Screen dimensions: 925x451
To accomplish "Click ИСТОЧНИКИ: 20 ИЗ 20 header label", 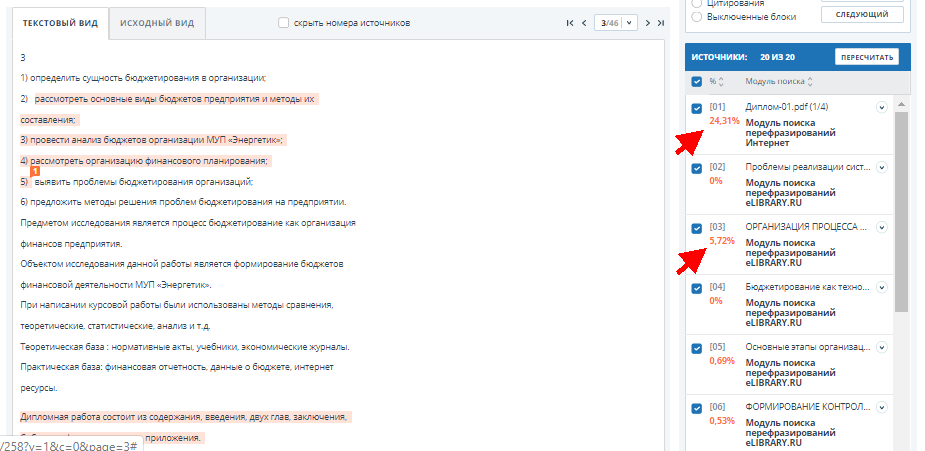I will tap(743, 57).
